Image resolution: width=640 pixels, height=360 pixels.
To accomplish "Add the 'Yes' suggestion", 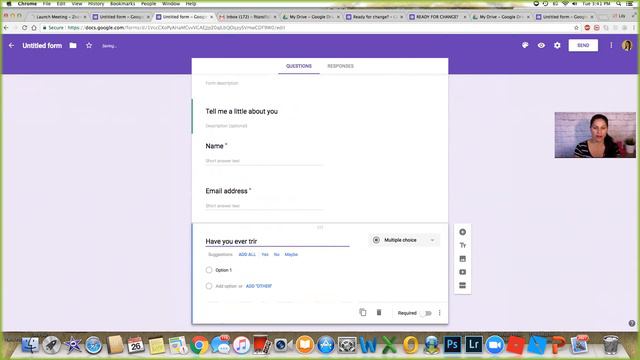I will (x=265, y=254).
